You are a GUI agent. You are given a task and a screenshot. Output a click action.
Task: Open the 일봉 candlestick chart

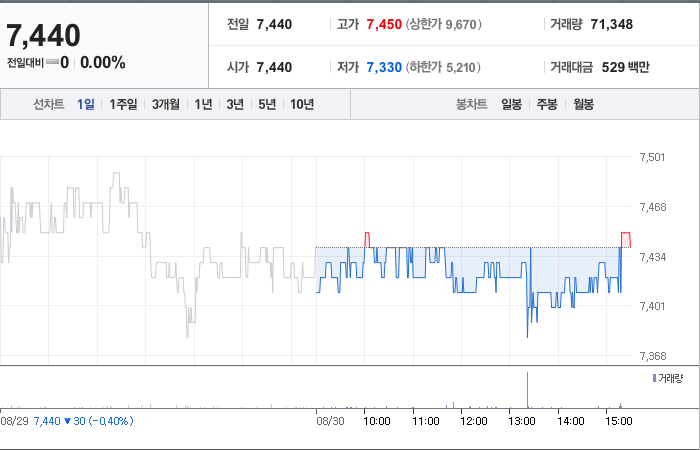tap(511, 104)
